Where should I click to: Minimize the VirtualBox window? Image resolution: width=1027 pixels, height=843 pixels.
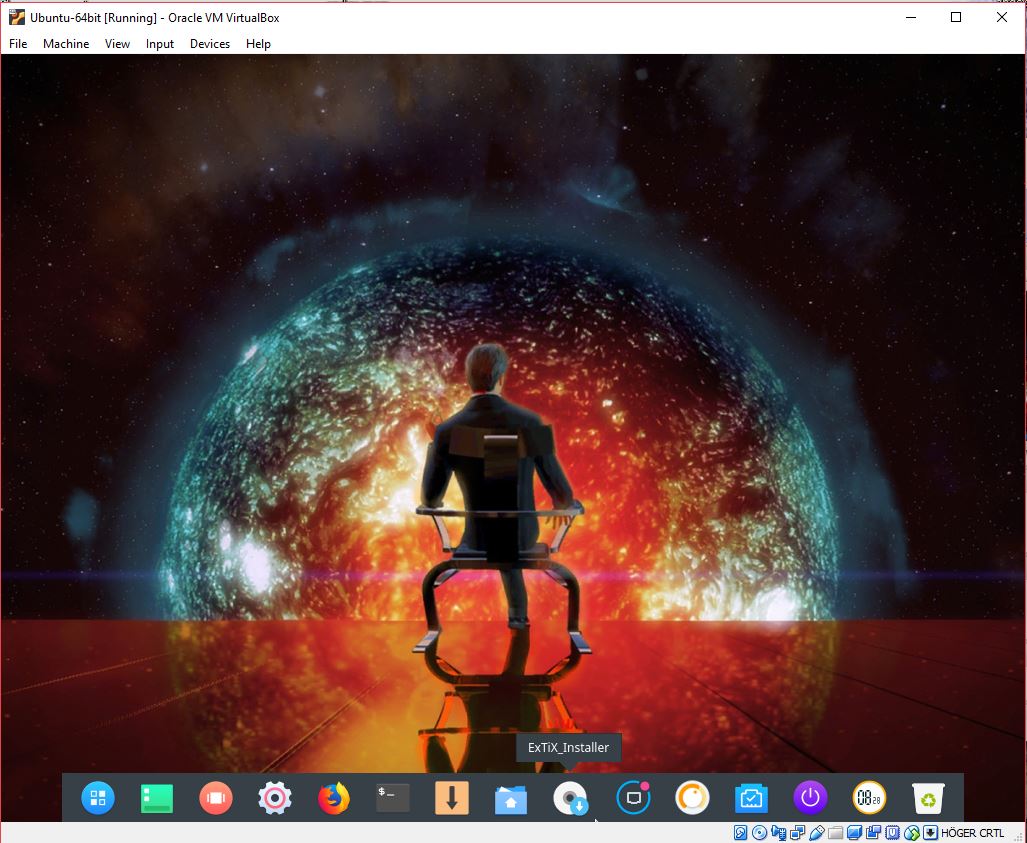tap(911, 18)
